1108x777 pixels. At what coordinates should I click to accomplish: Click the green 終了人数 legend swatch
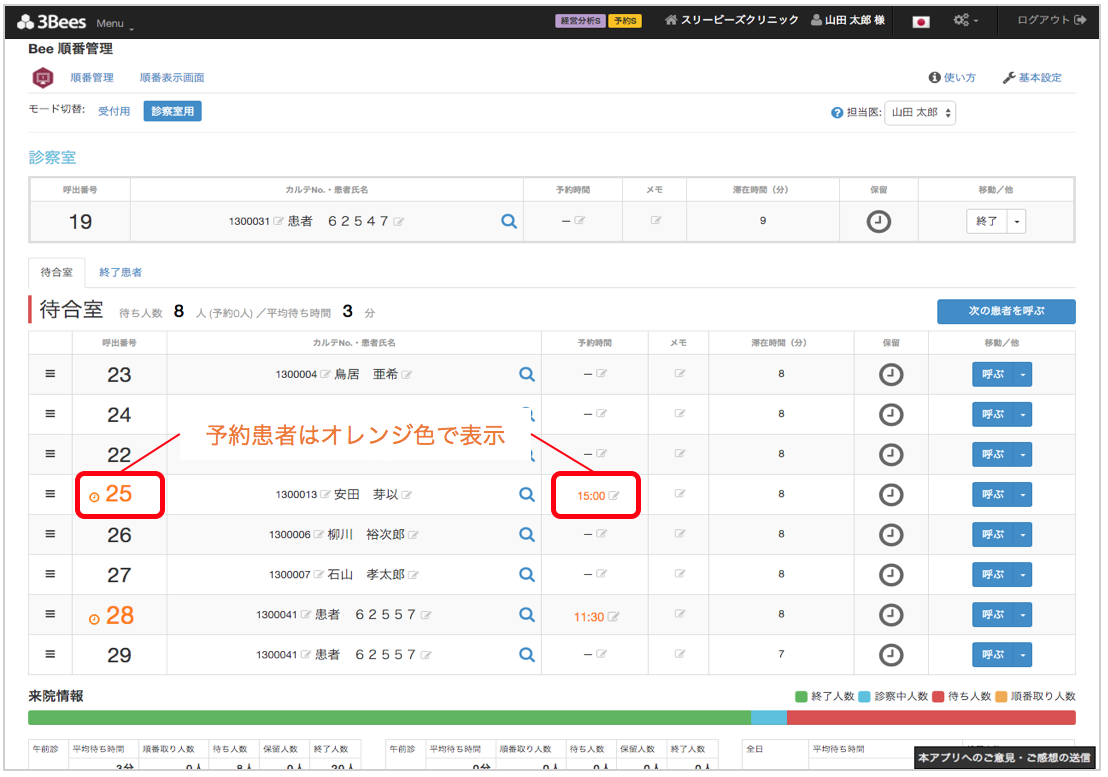click(x=801, y=696)
